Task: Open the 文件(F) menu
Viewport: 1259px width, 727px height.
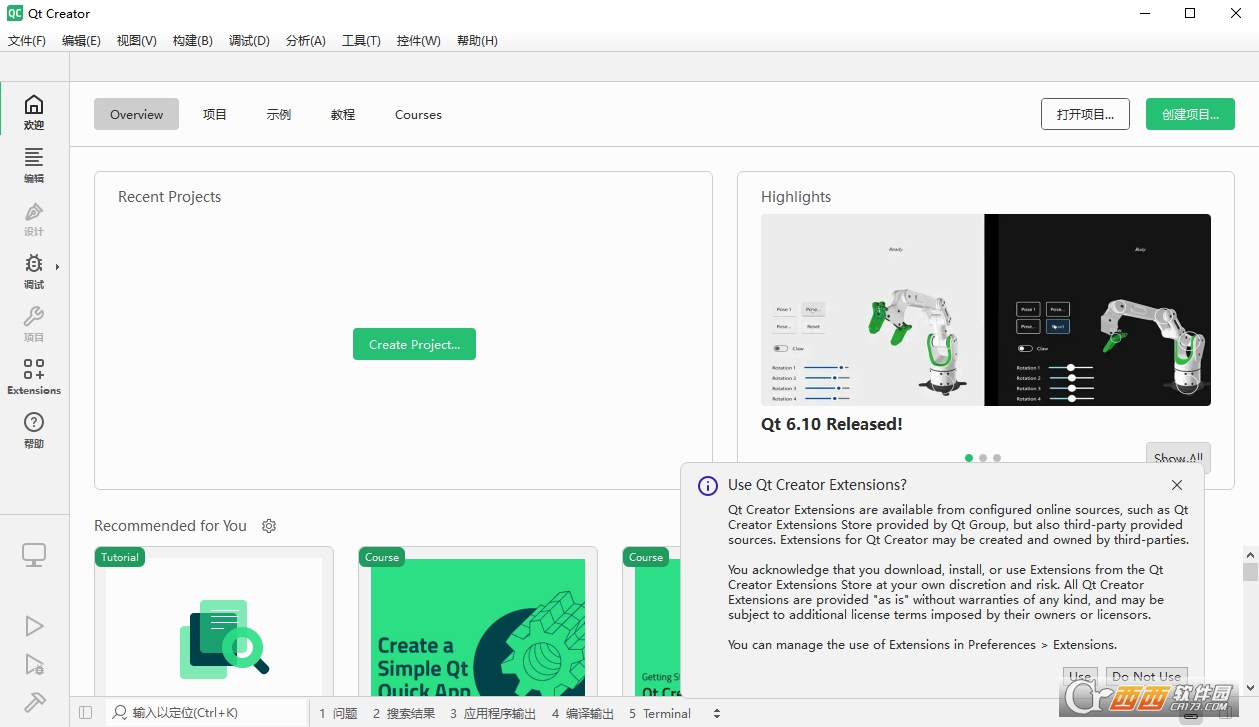Action: point(27,41)
